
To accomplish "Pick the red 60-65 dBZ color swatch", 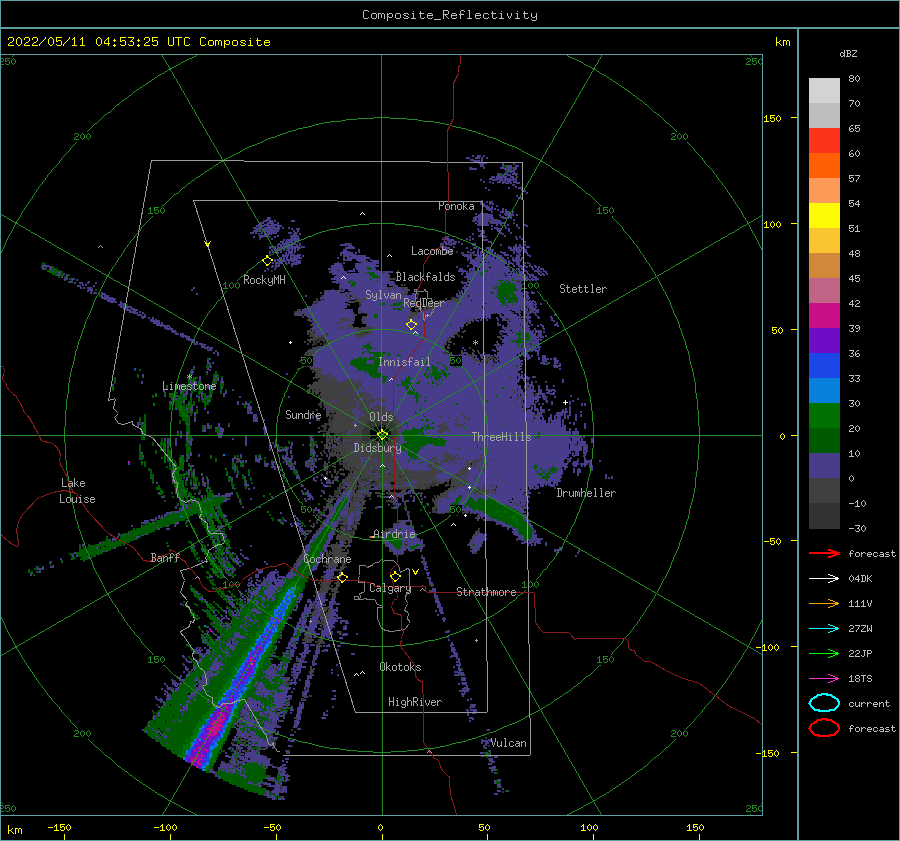I will pyautogui.click(x=824, y=141).
